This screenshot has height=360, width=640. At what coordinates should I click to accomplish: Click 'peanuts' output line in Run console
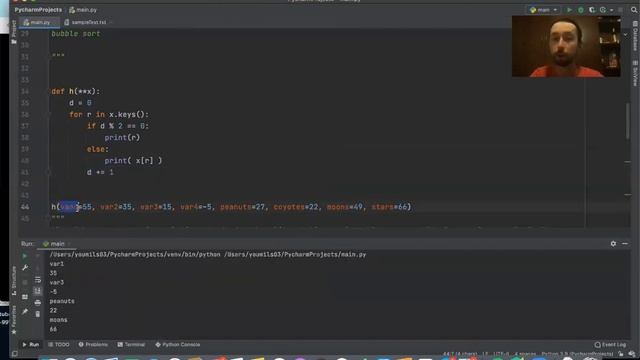pos(62,301)
